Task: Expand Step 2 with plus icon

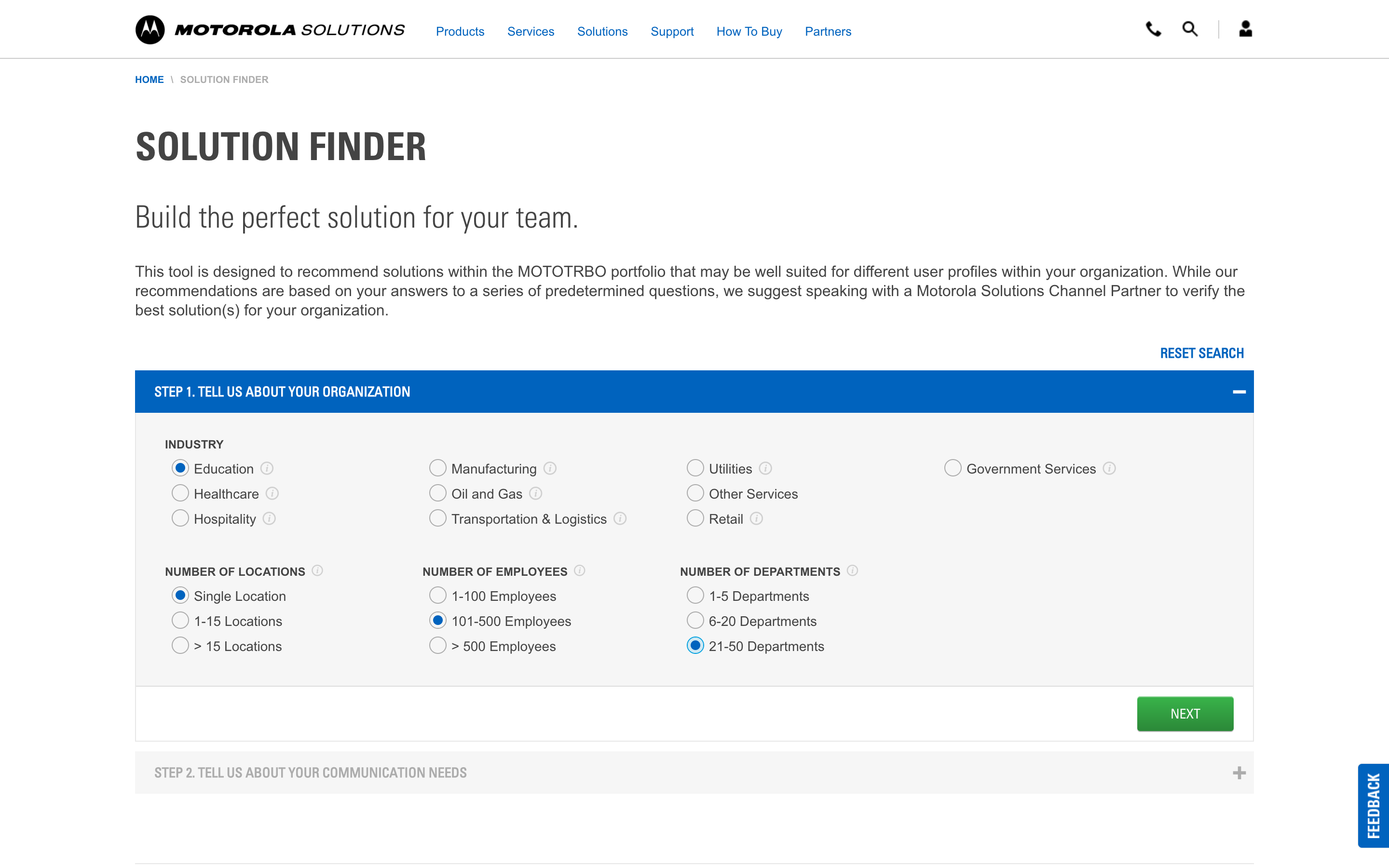Action: 1239,773
